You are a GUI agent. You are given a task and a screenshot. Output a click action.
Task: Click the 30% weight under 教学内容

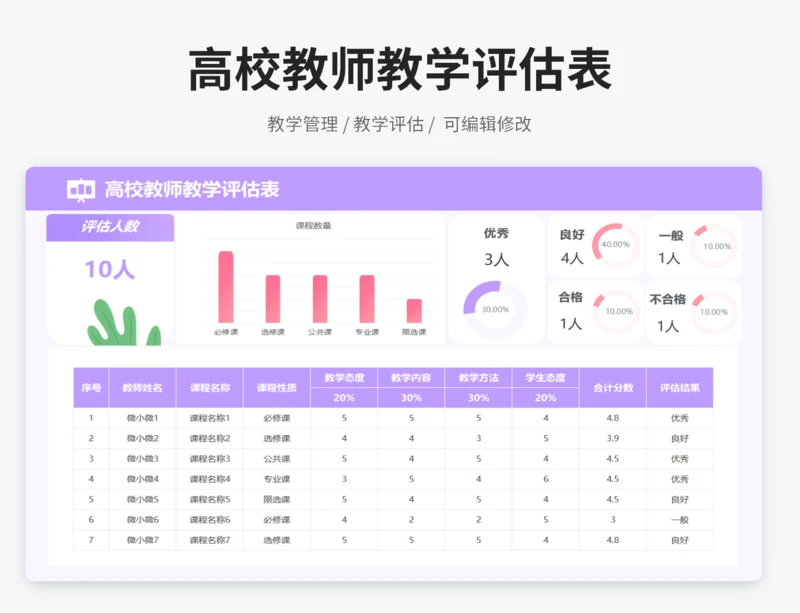click(411, 398)
